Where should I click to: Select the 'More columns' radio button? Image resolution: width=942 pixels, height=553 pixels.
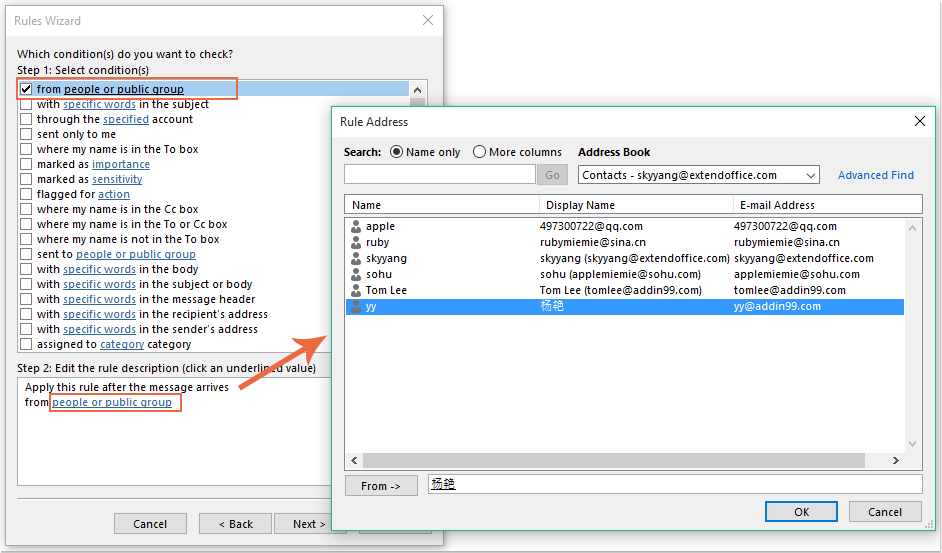pyautogui.click(x=479, y=152)
